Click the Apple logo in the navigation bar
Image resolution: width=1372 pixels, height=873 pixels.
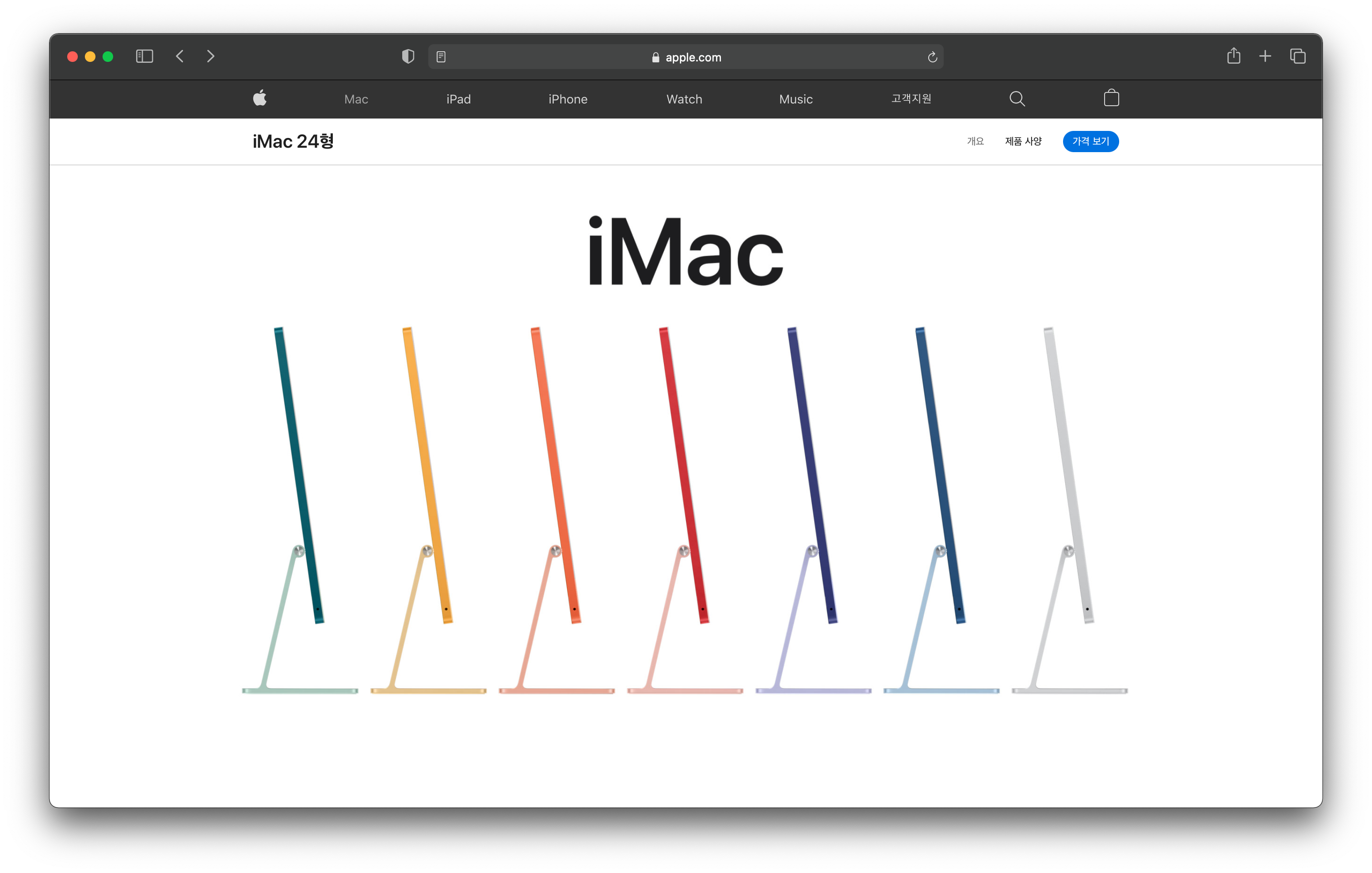tap(260, 98)
